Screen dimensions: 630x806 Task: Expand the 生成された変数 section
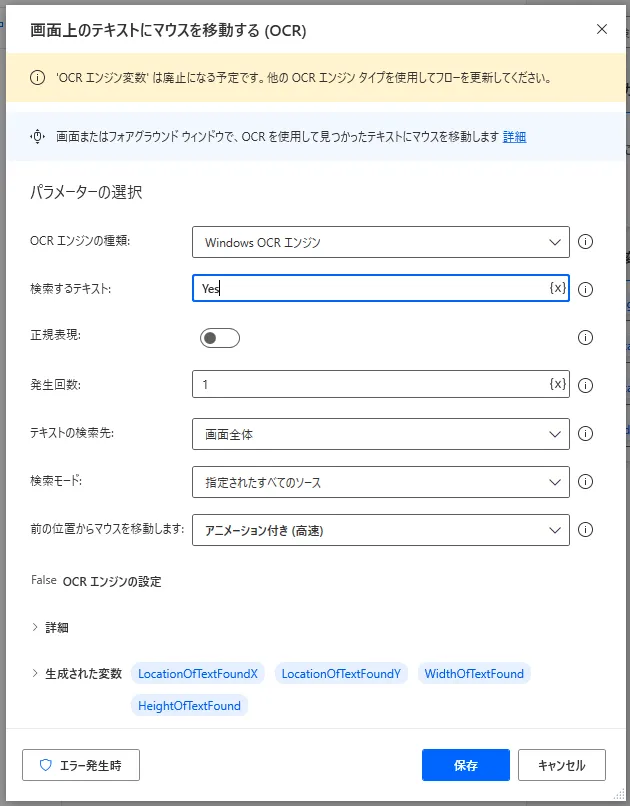click(x=77, y=673)
